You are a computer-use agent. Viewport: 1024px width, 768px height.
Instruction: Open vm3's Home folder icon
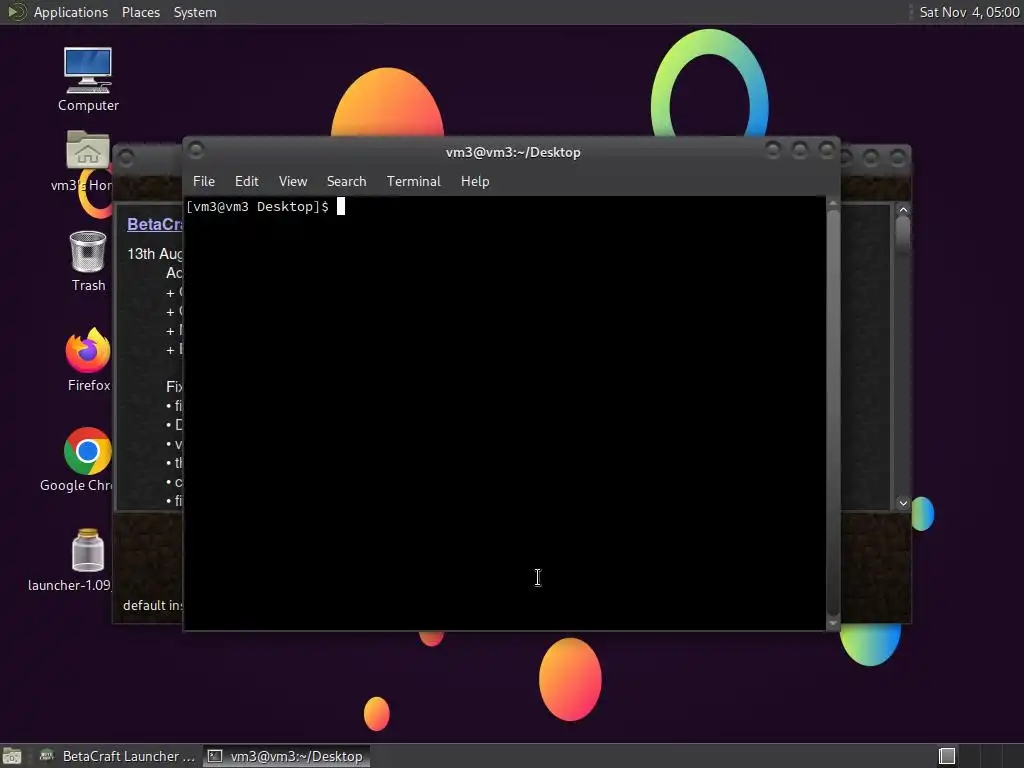pyautogui.click(x=88, y=161)
